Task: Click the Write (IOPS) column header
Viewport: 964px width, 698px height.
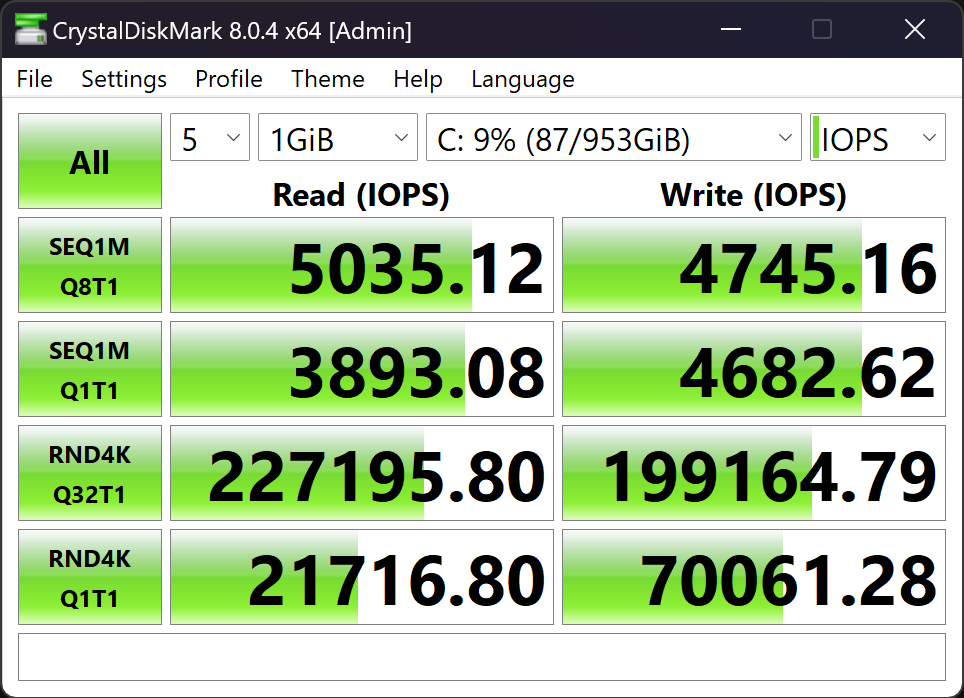Action: [754, 195]
